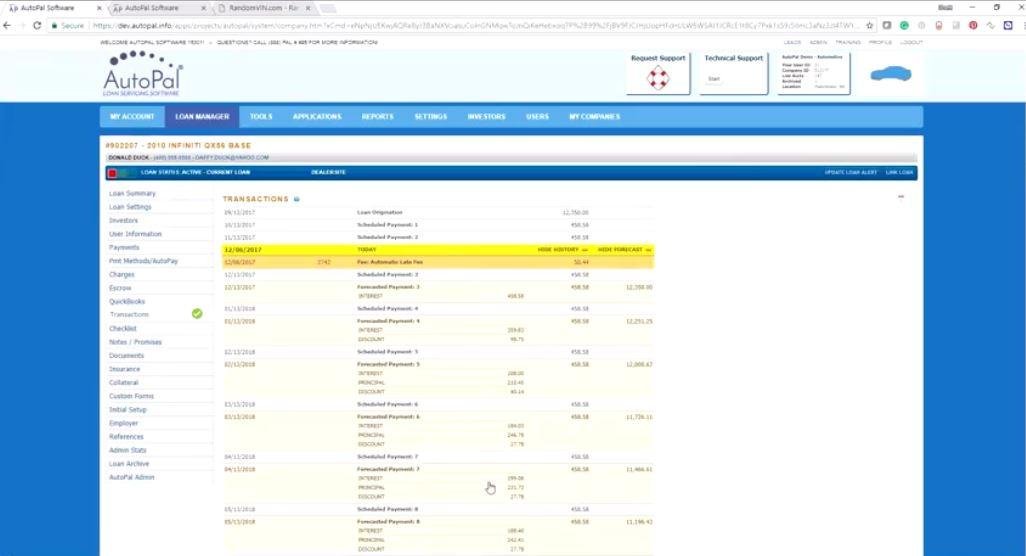Click the Leads link at top right
Screen dimensions: 1026x556
pyautogui.click(x=792, y=43)
